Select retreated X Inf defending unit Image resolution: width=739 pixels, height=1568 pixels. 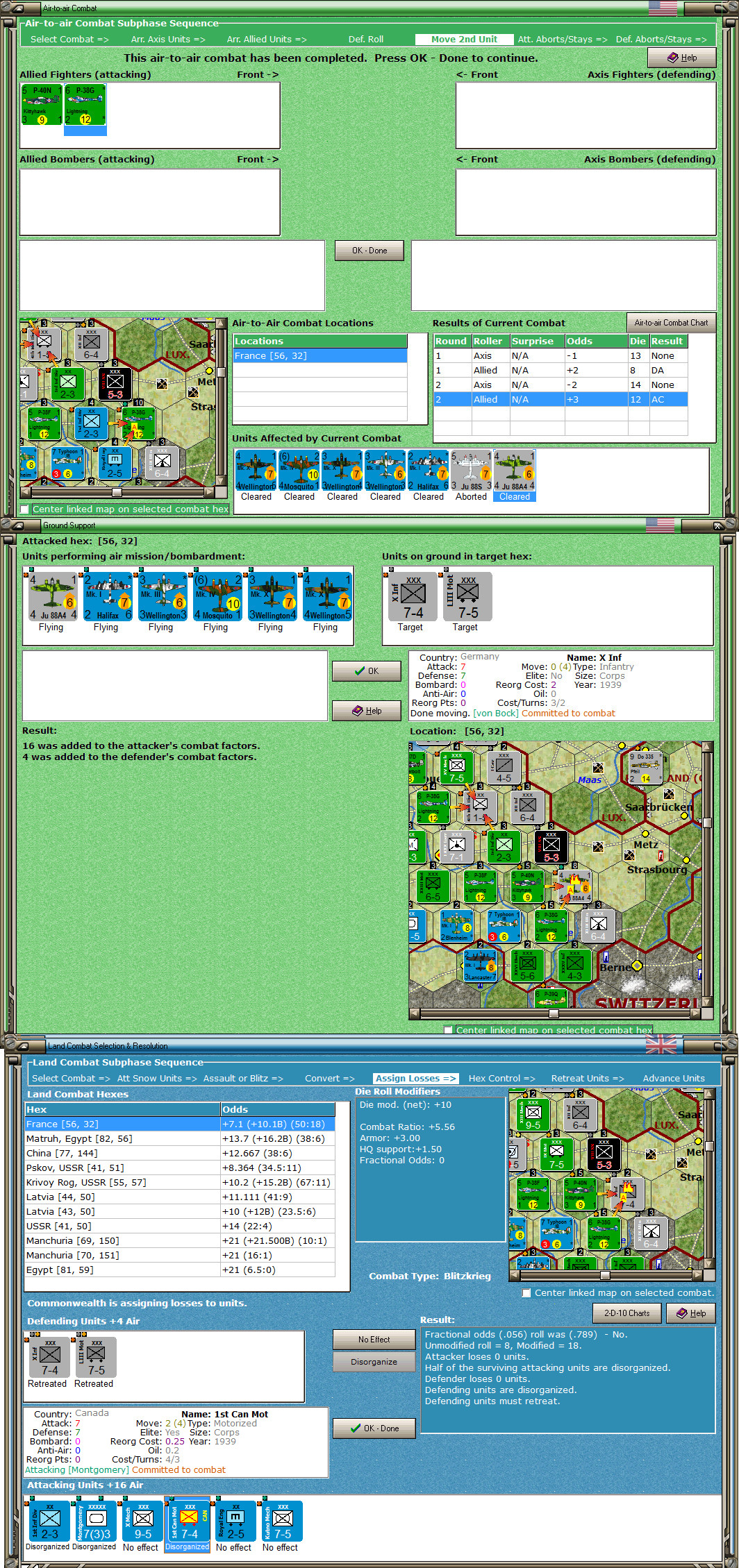49,1357
